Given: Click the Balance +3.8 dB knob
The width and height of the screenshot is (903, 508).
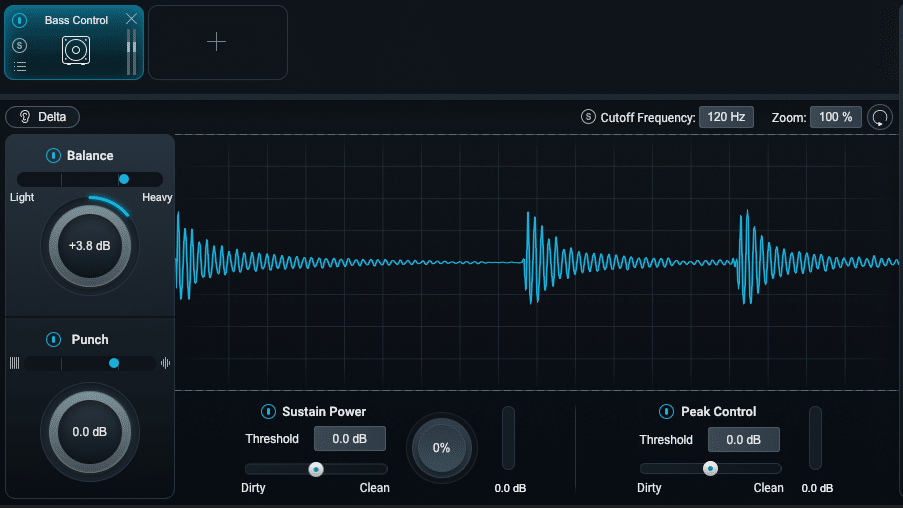Looking at the screenshot, I should [90, 246].
